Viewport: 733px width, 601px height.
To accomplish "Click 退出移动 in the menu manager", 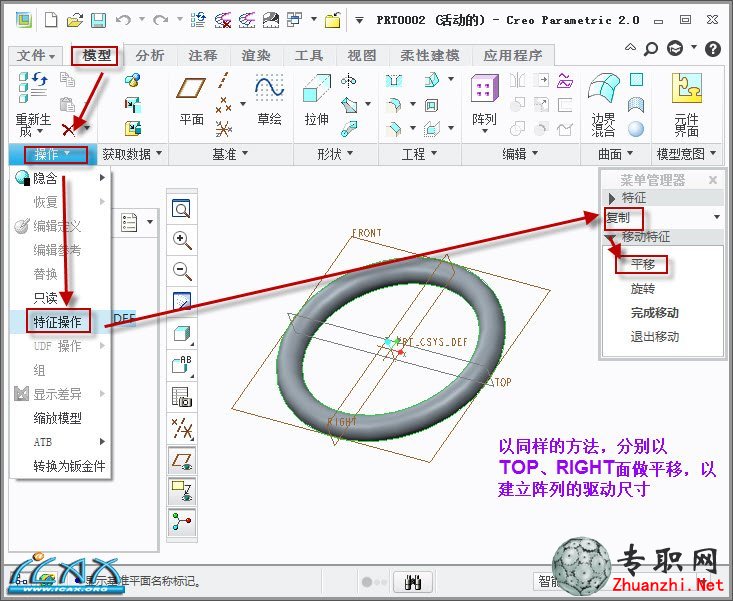I will [654, 336].
